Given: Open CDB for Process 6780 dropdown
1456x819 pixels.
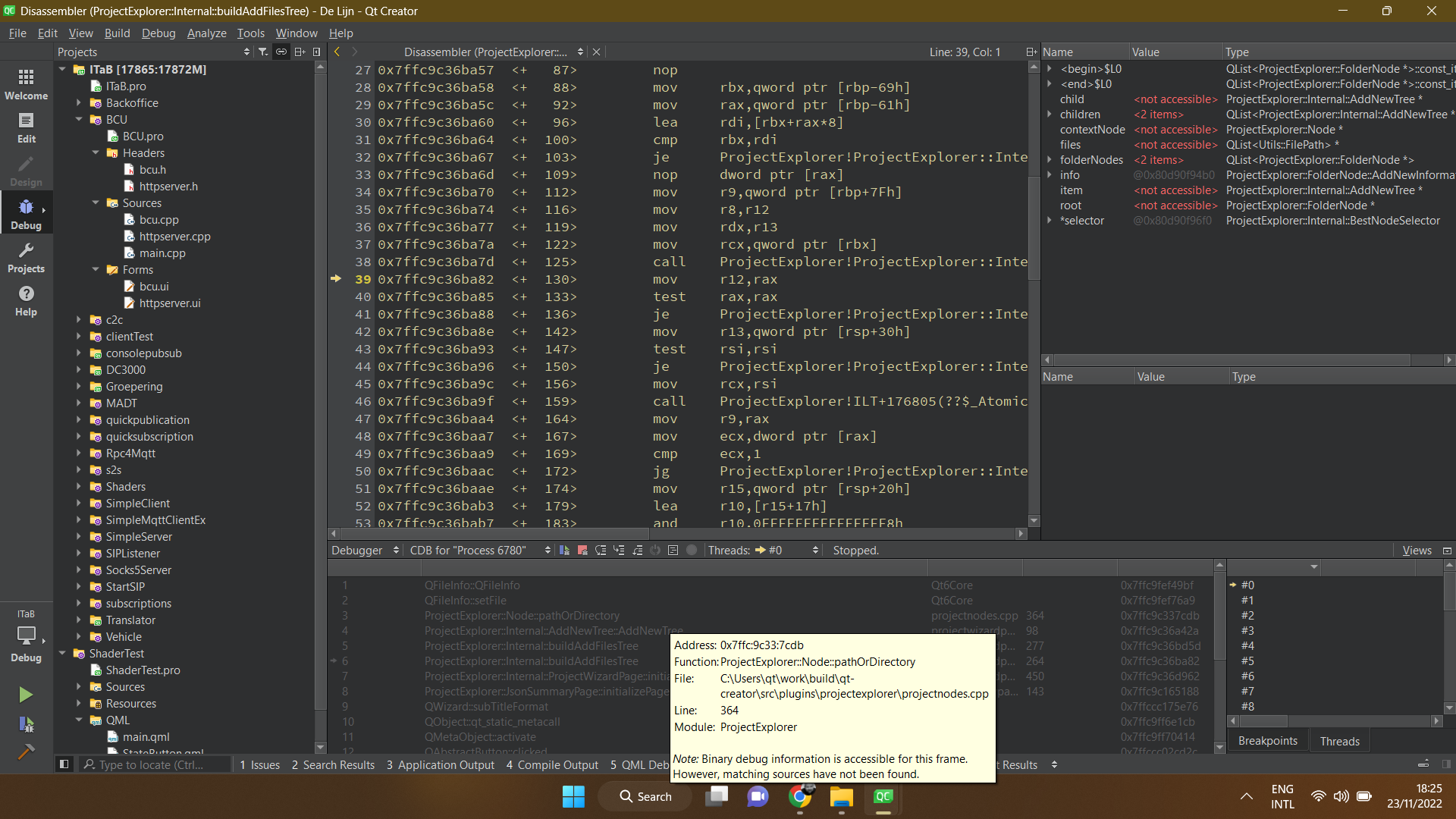Looking at the screenshot, I should point(480,550).
